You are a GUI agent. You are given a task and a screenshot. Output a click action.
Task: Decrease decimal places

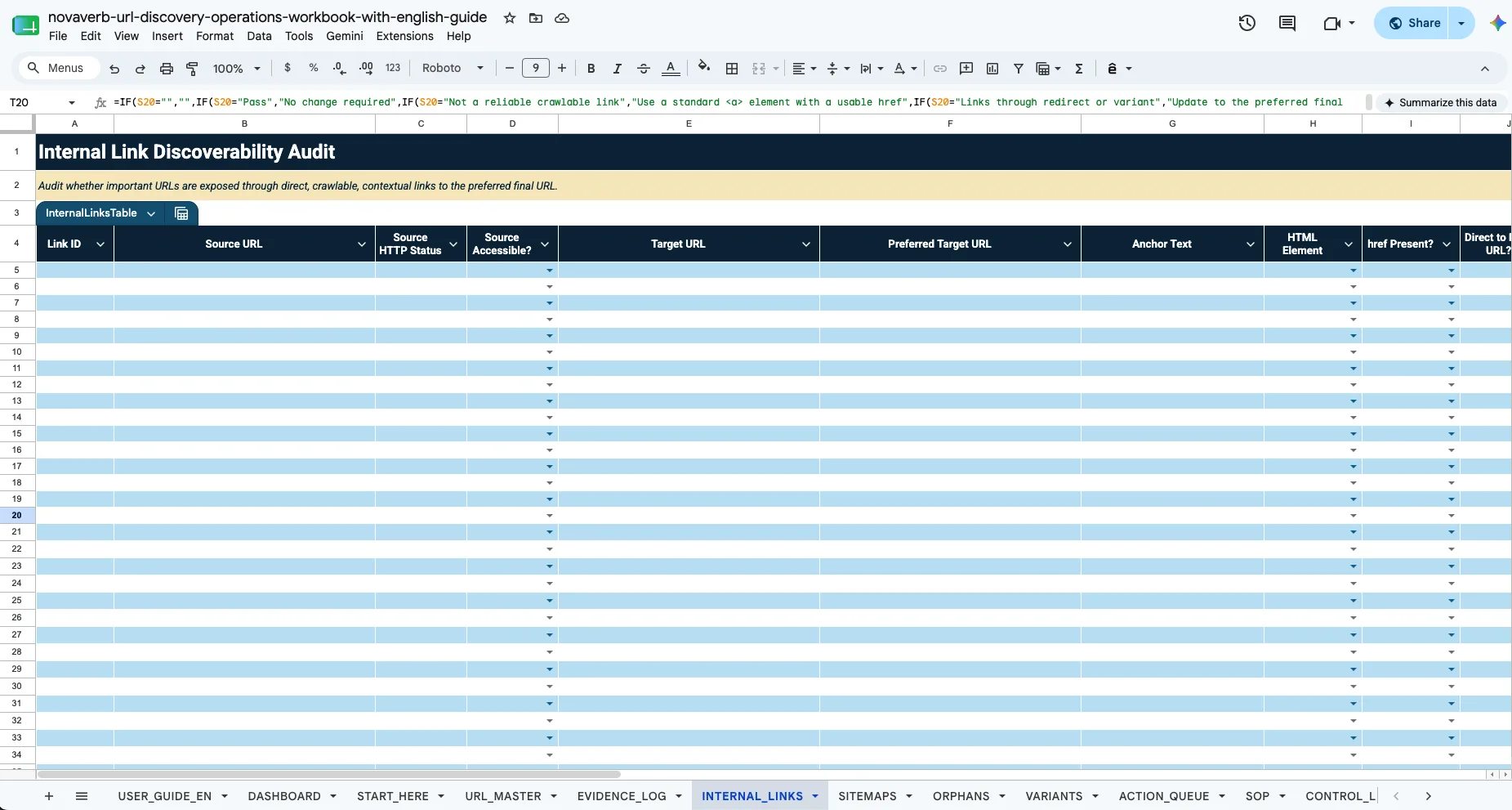tap(340, 69)
